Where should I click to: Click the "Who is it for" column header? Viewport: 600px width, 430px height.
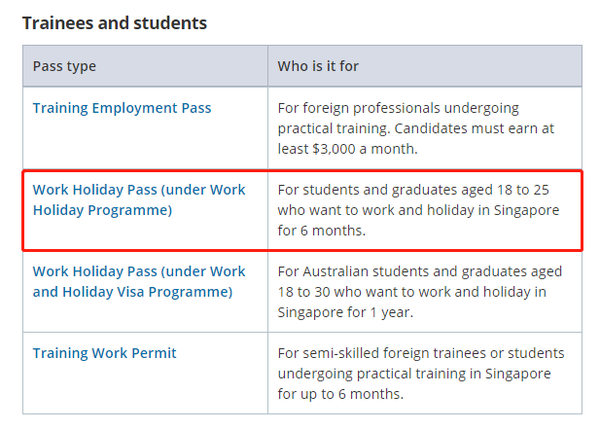pos(318,67)
